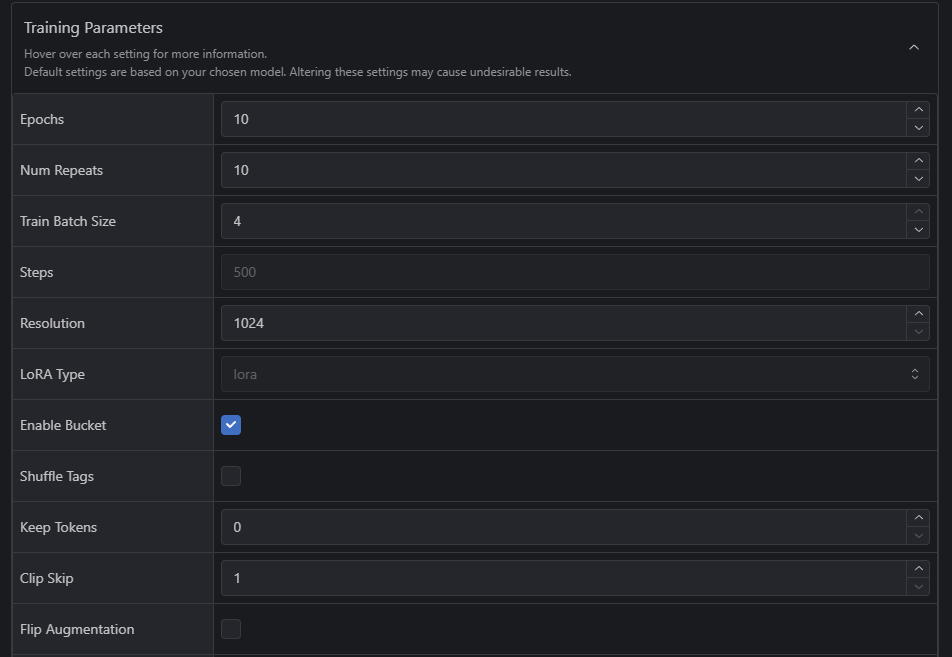Focus the Num Repeats number field

point(560,170)
